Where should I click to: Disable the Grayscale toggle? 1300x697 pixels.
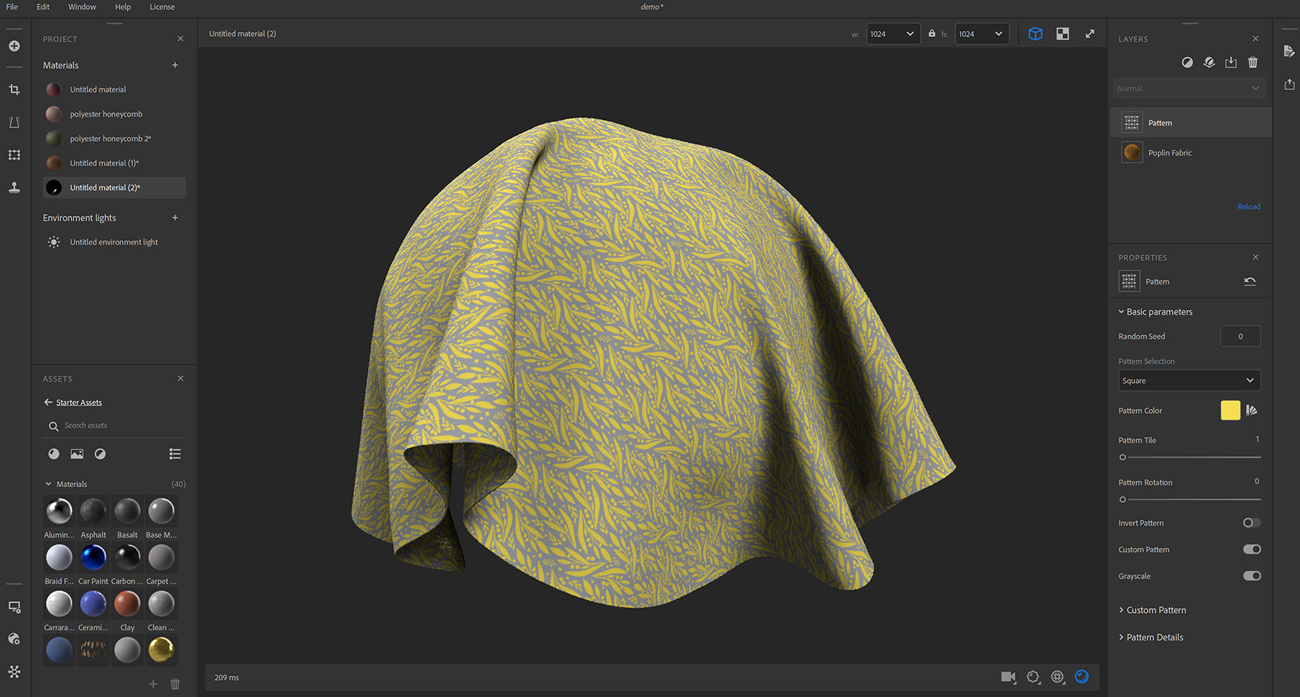(x=1251, y=576)
